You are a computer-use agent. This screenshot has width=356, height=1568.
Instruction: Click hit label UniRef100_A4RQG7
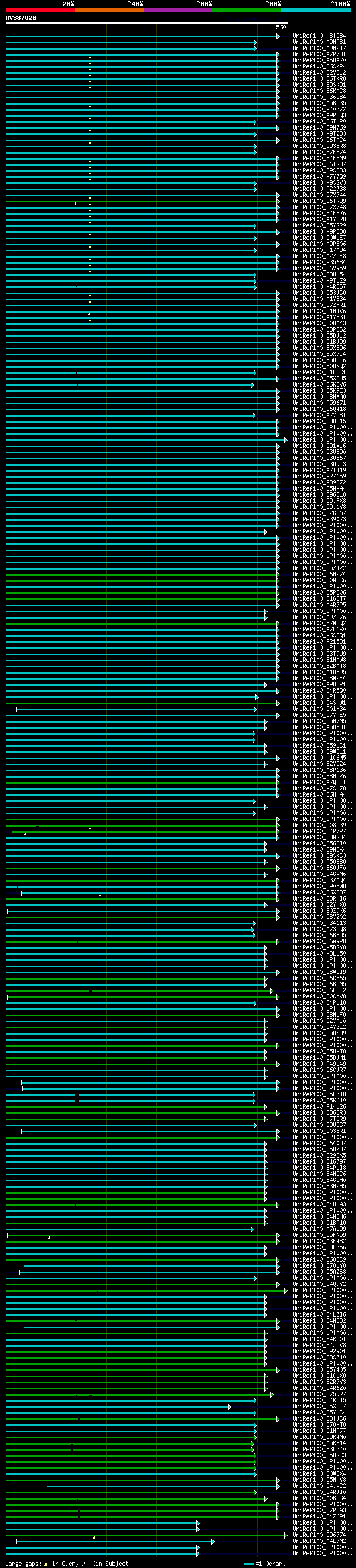[x=319, y=286]
